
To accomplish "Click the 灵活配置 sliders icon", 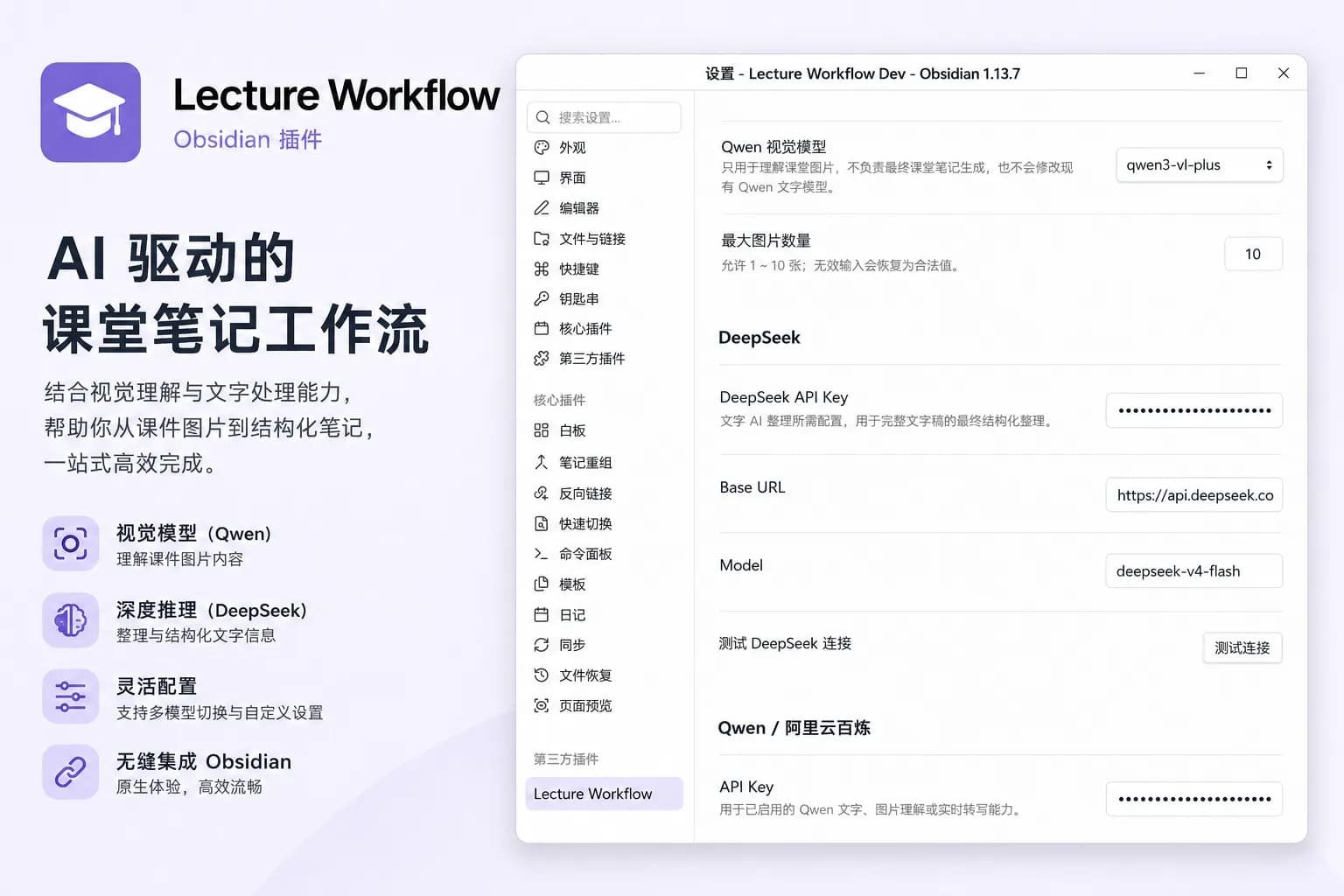I will tap(70, 696).
